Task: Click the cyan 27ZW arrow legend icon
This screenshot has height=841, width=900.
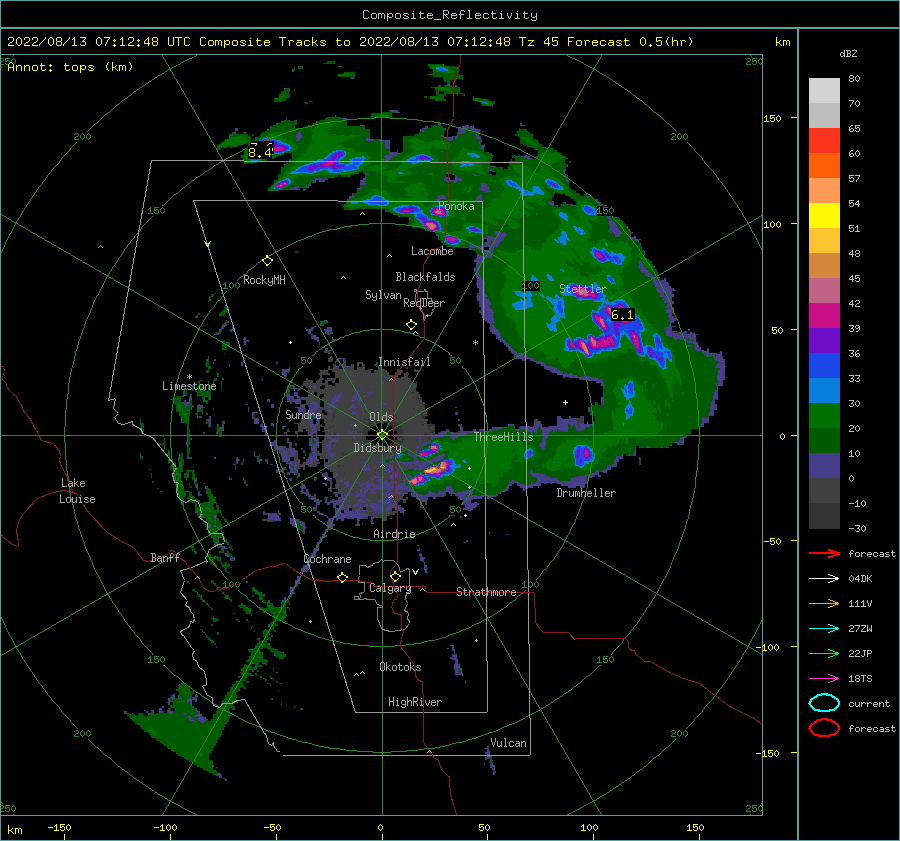Action: click(824, 629)
